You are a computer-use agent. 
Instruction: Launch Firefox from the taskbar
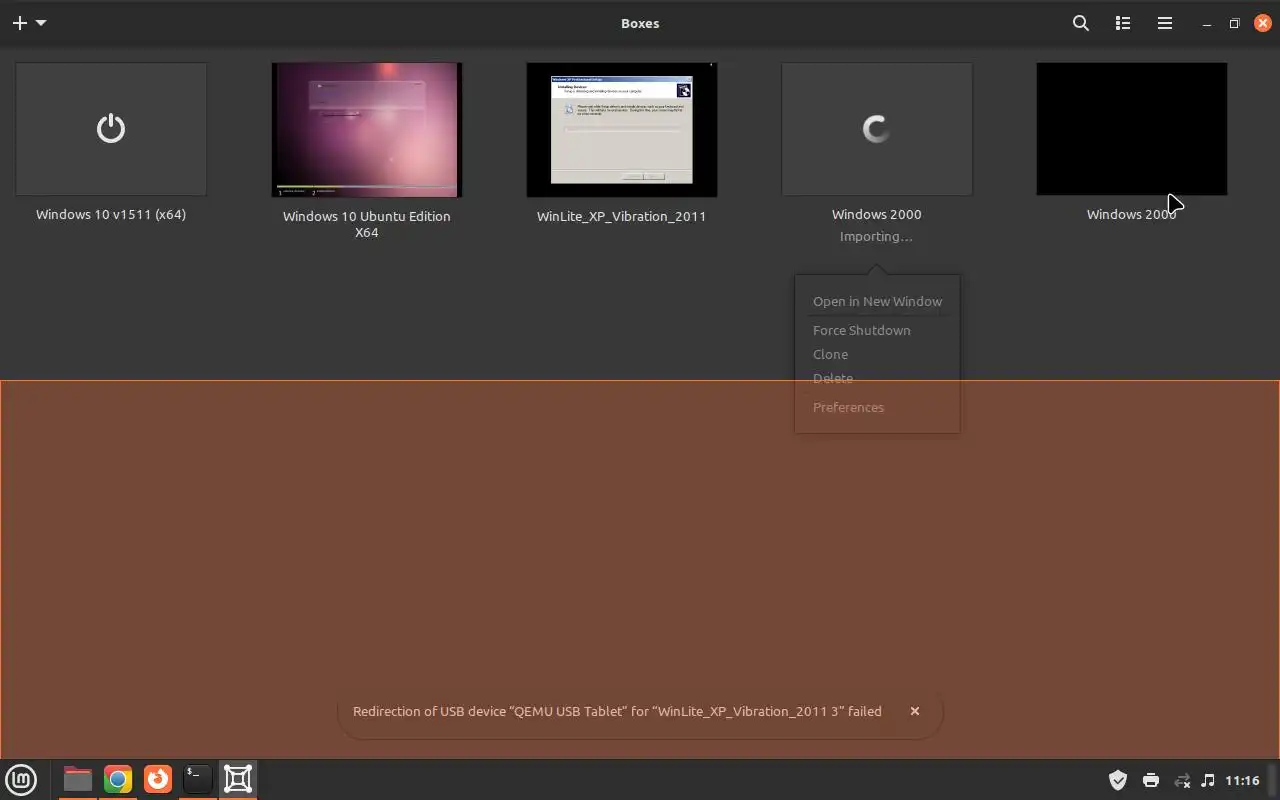click(158, 779)
